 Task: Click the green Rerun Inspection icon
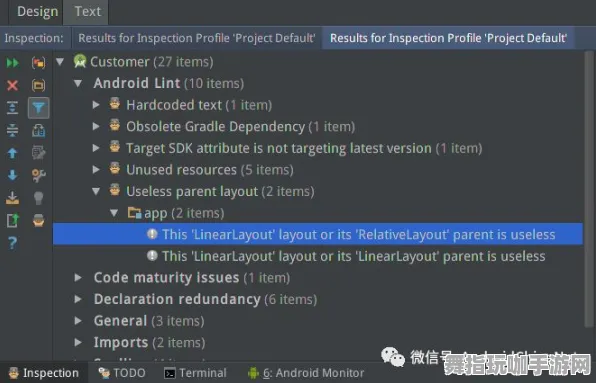click(13, 63)
